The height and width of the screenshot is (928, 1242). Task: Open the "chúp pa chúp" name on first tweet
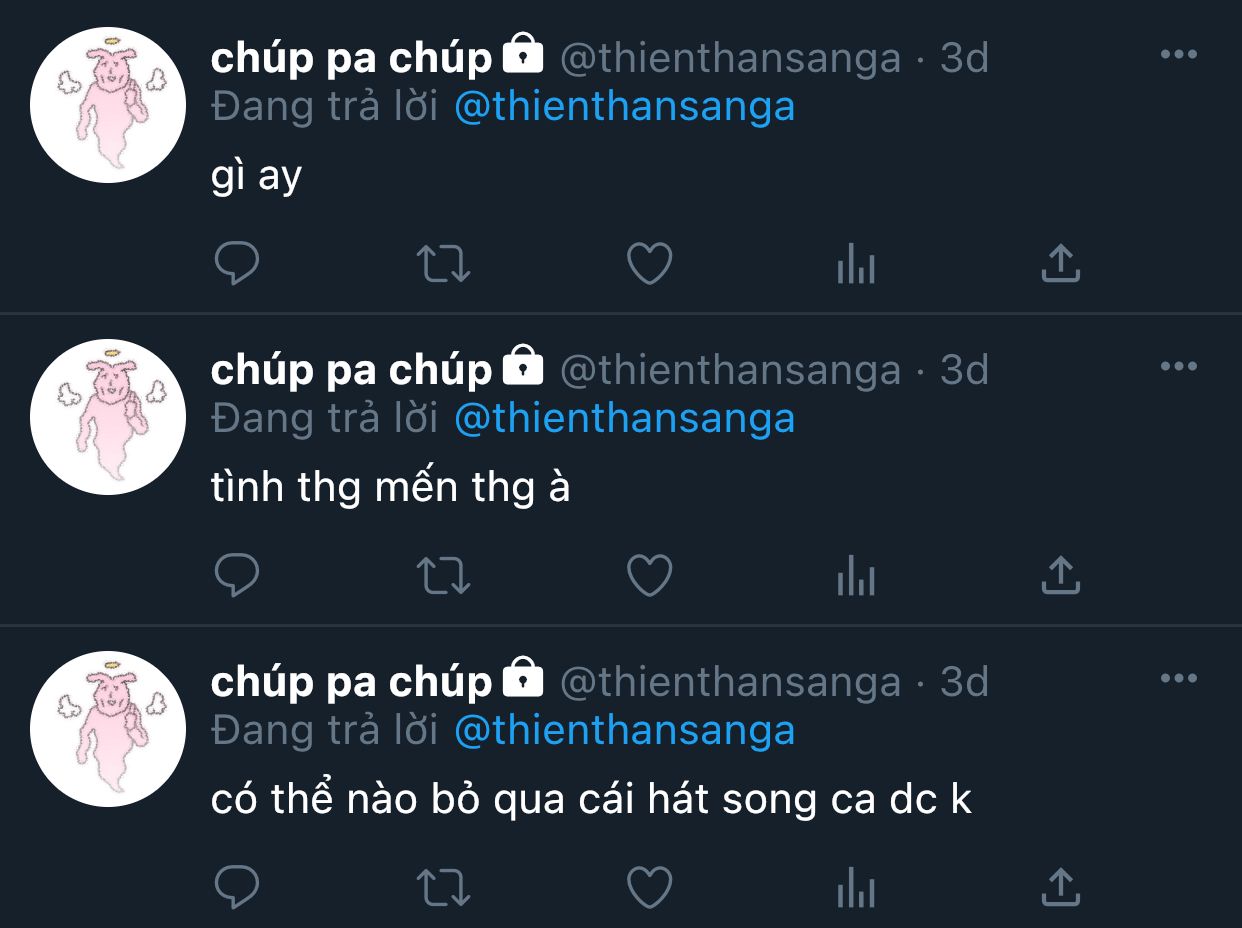tap(351, 59)
